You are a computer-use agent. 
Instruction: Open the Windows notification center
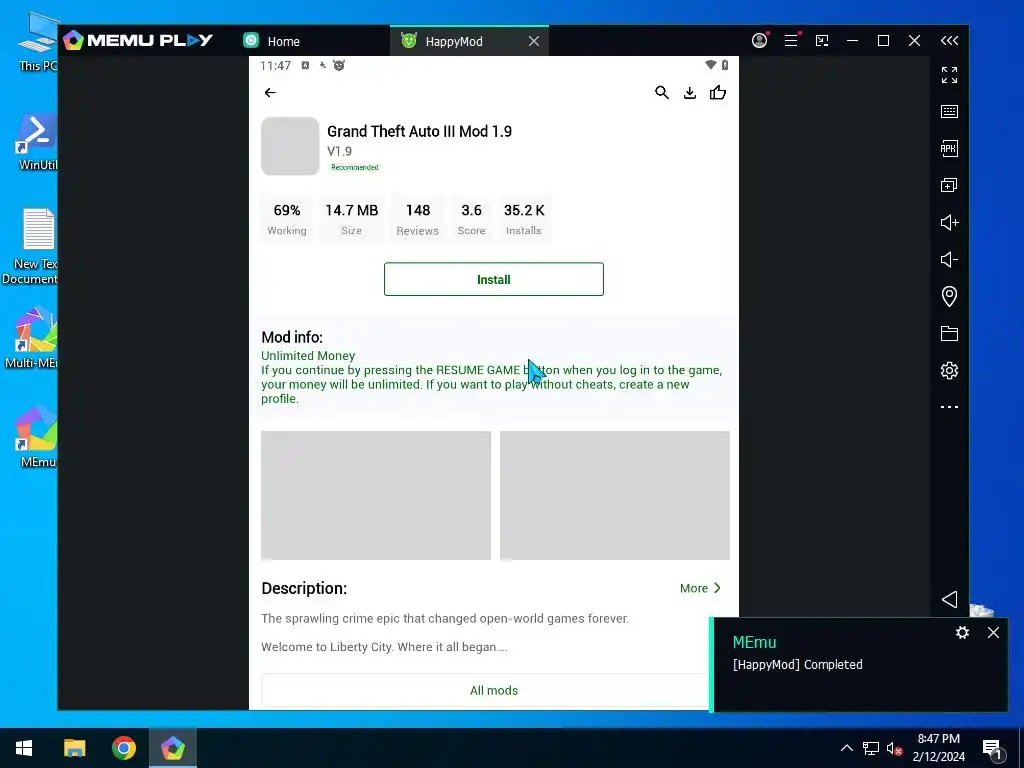click(x=992, y=748)
